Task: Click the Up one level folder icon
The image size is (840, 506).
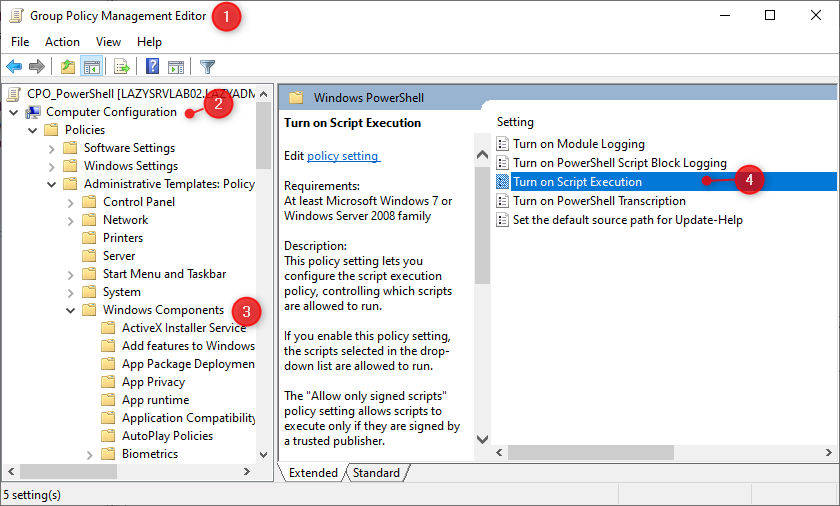Action: [68, 67]
